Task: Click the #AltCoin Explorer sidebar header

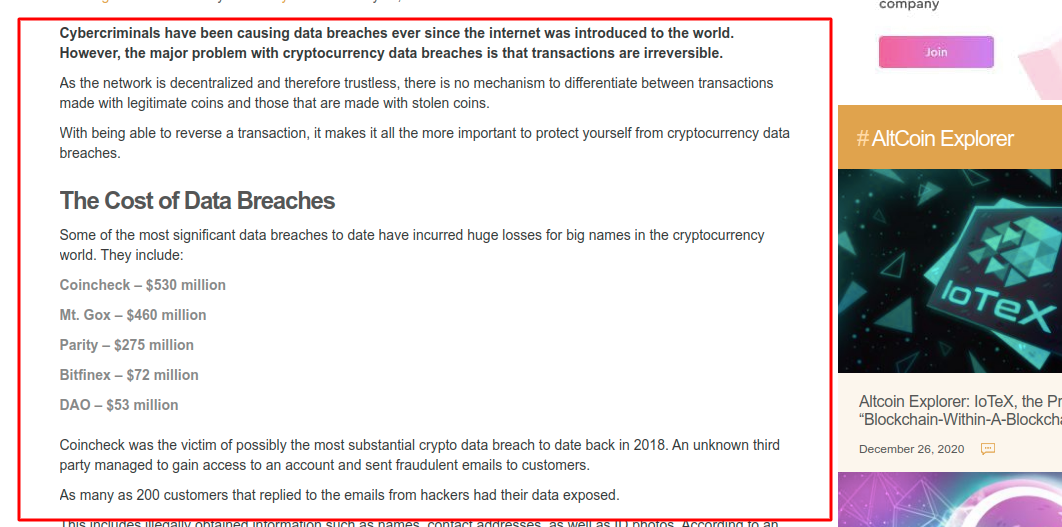Action: tap(950, 138)
